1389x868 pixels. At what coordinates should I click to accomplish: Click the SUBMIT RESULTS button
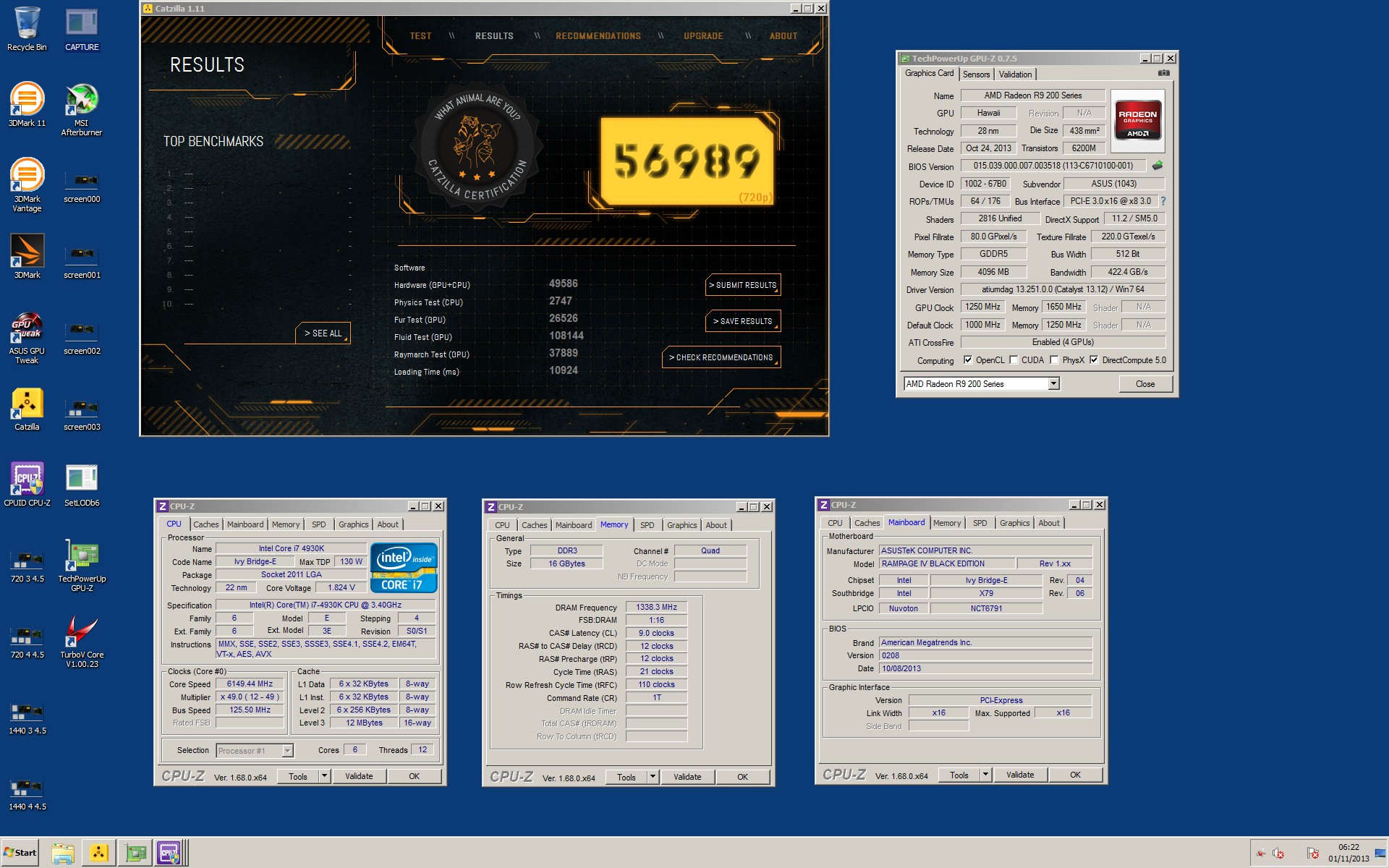pos(743,285)
